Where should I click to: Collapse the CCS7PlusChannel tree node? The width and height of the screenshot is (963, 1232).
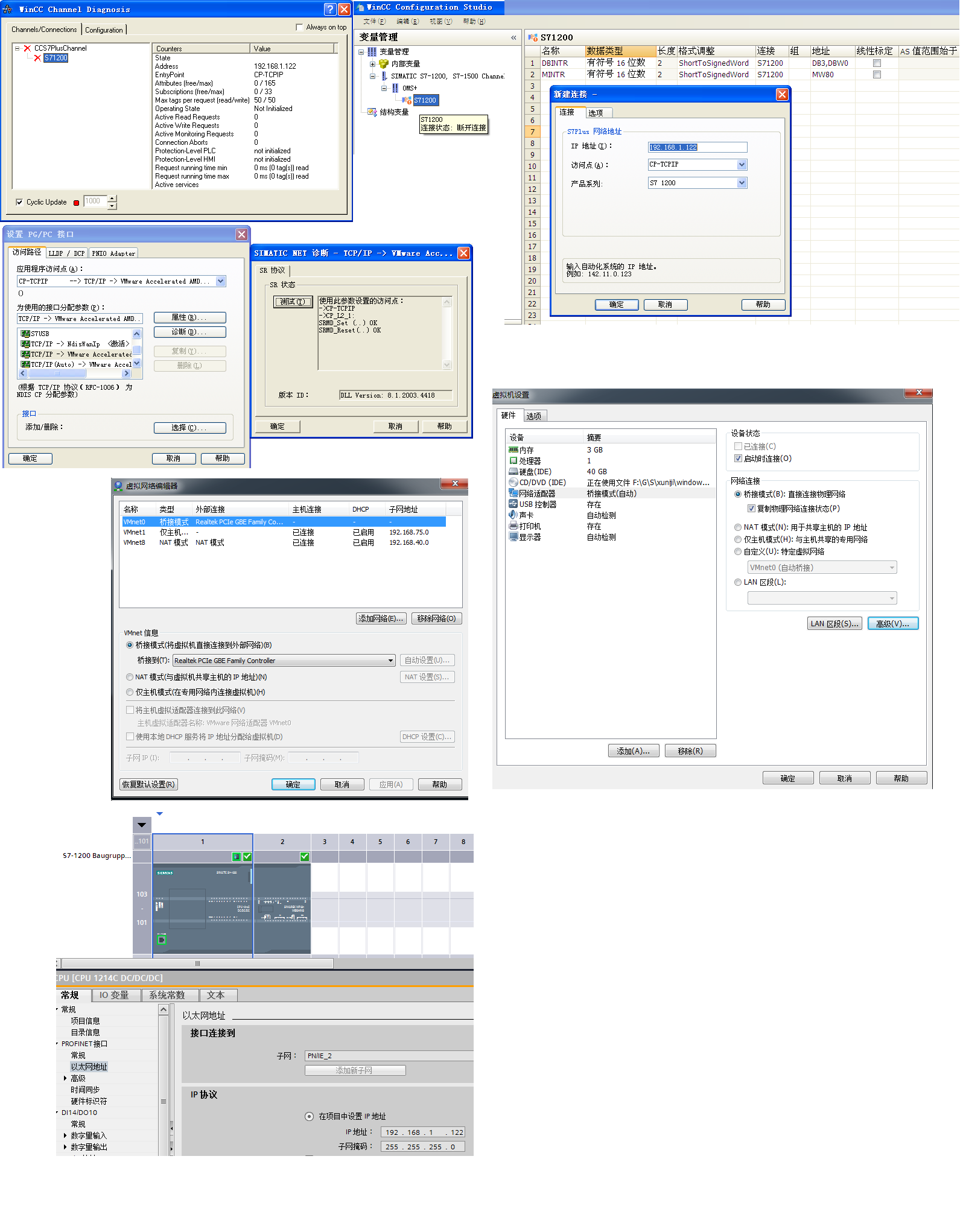(17, 48)
